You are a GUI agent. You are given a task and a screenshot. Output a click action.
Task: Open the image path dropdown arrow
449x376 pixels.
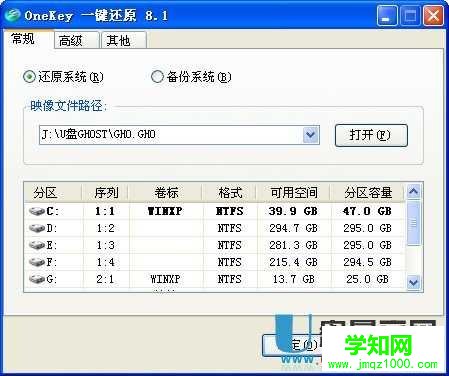[x=311, y=135]
